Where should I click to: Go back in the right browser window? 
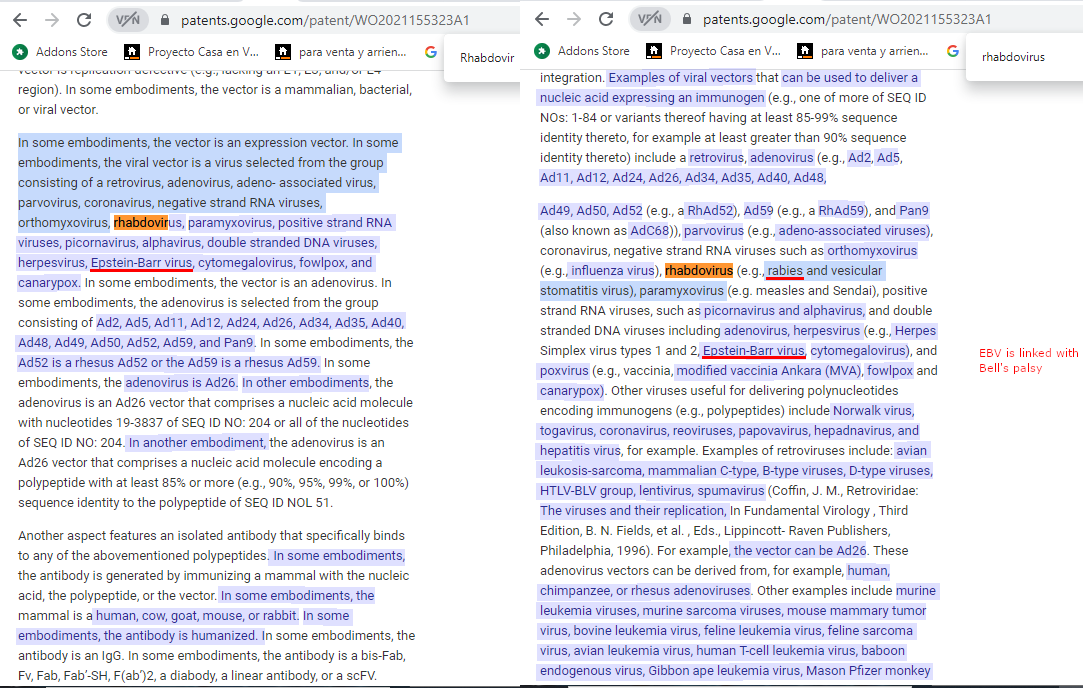[x=542, y=19]
